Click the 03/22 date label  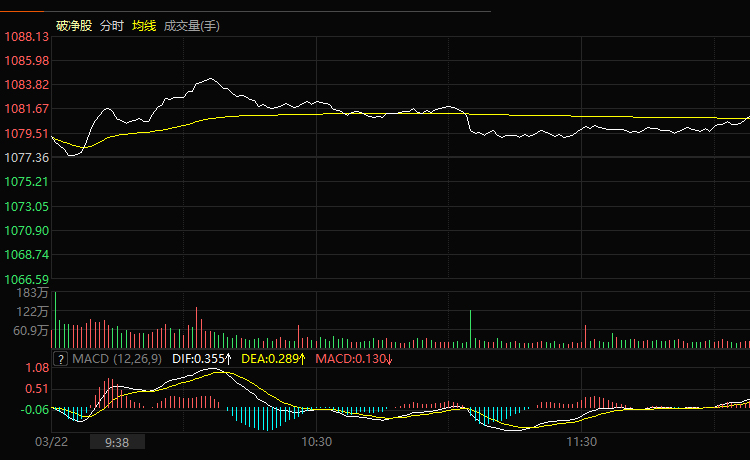coord(50,441)
